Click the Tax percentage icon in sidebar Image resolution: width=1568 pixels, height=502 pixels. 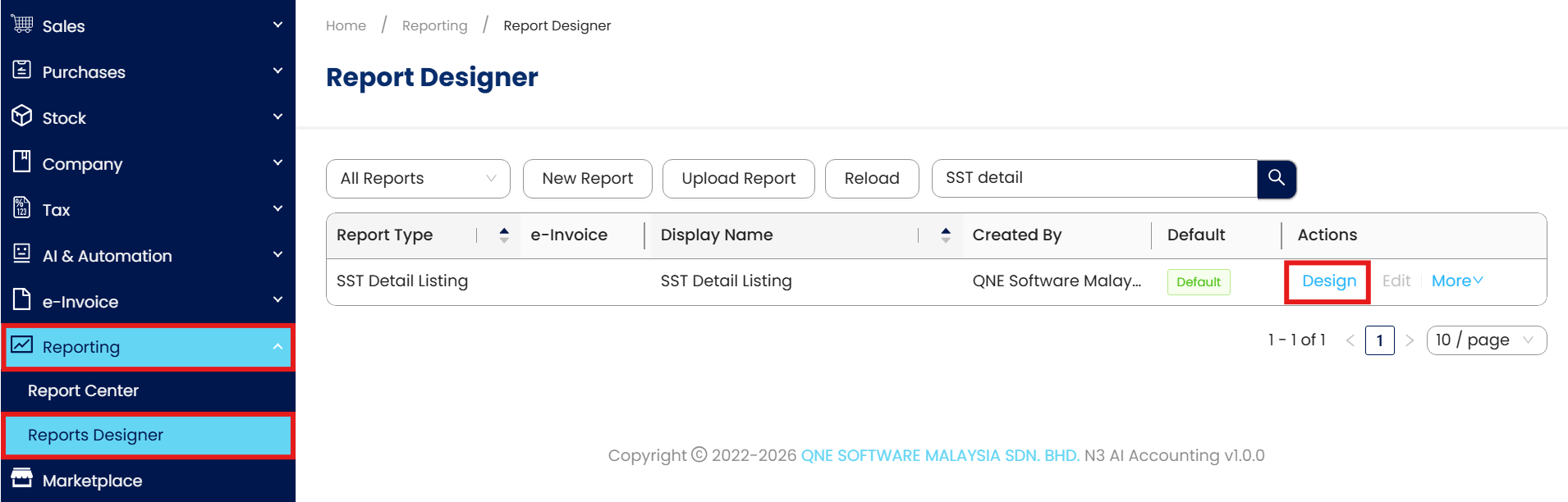22,208
